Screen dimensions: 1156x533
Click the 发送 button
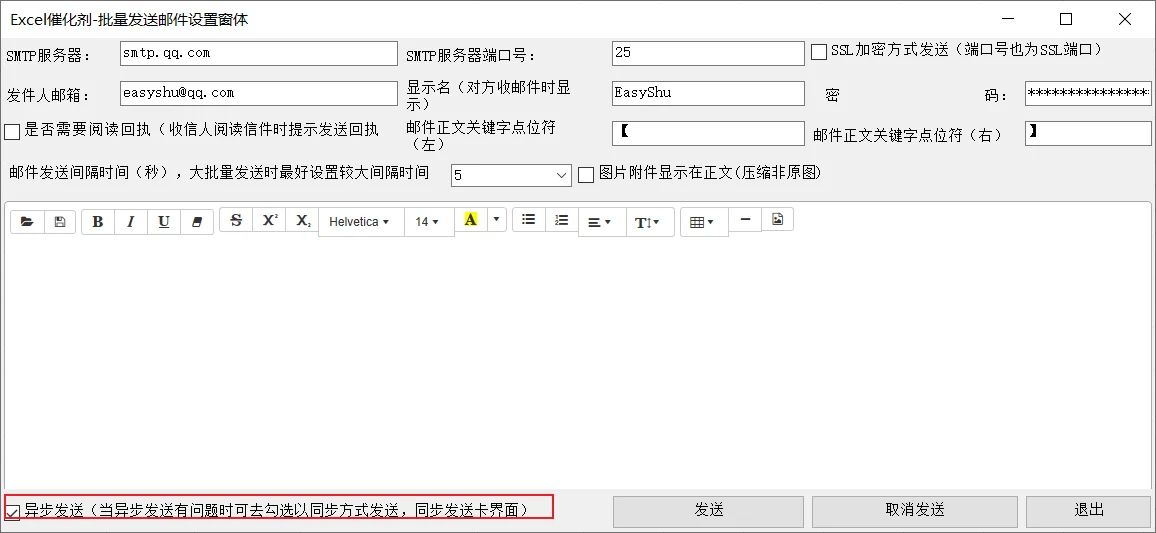click(x=708, y=510)
